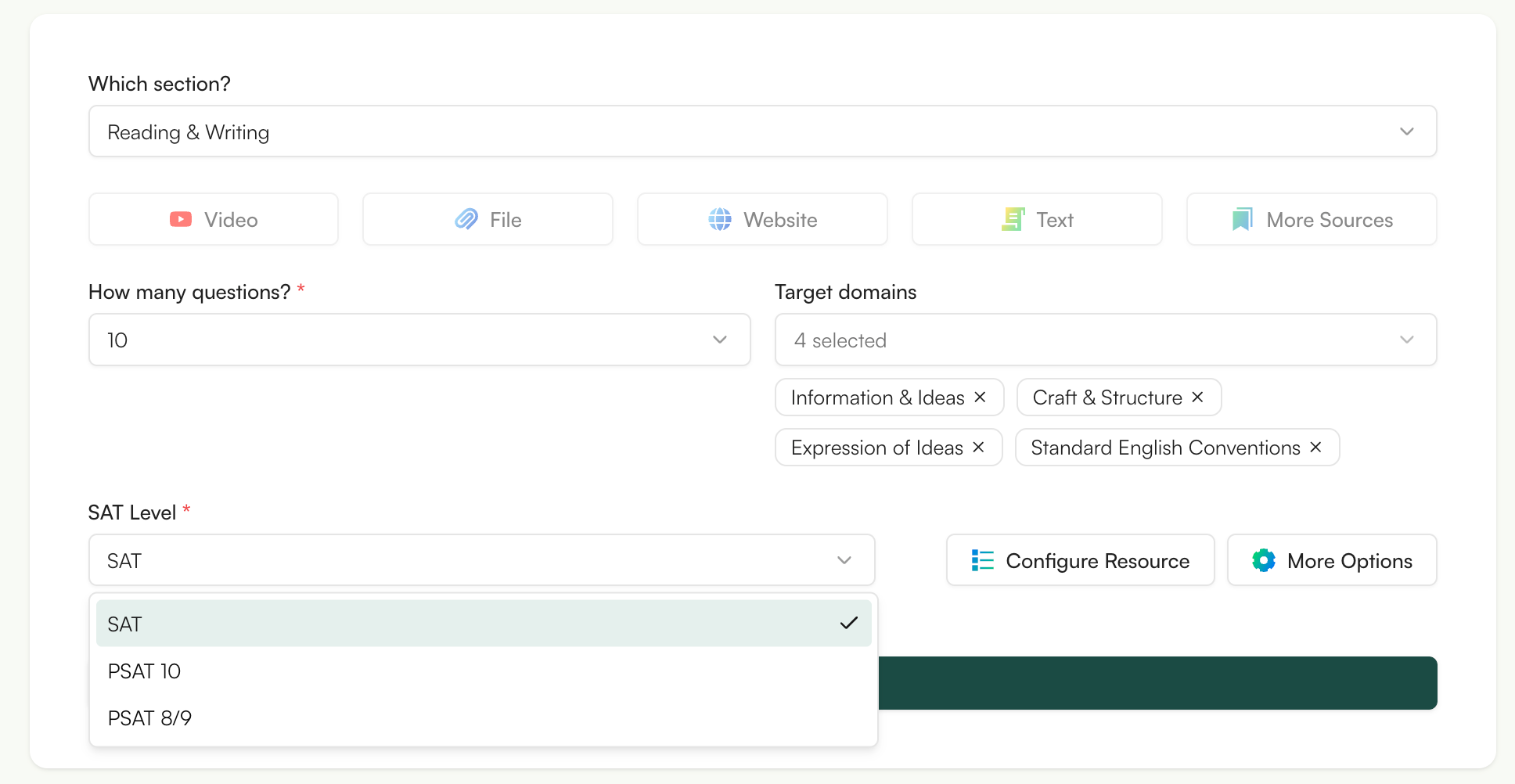Choose Text as the source
1515x784 pixels.
(1037, 219)
